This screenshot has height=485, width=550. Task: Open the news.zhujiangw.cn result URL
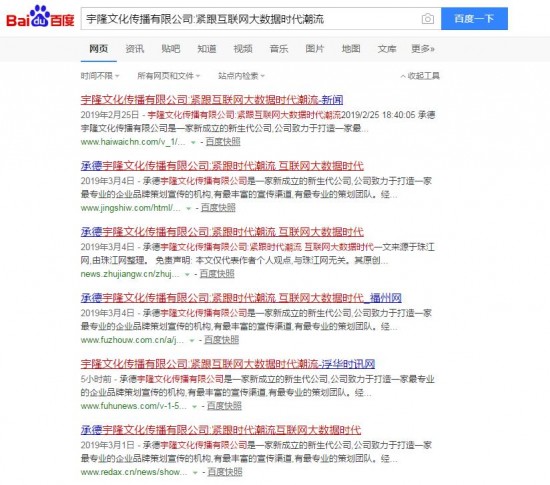coord(130,274)
